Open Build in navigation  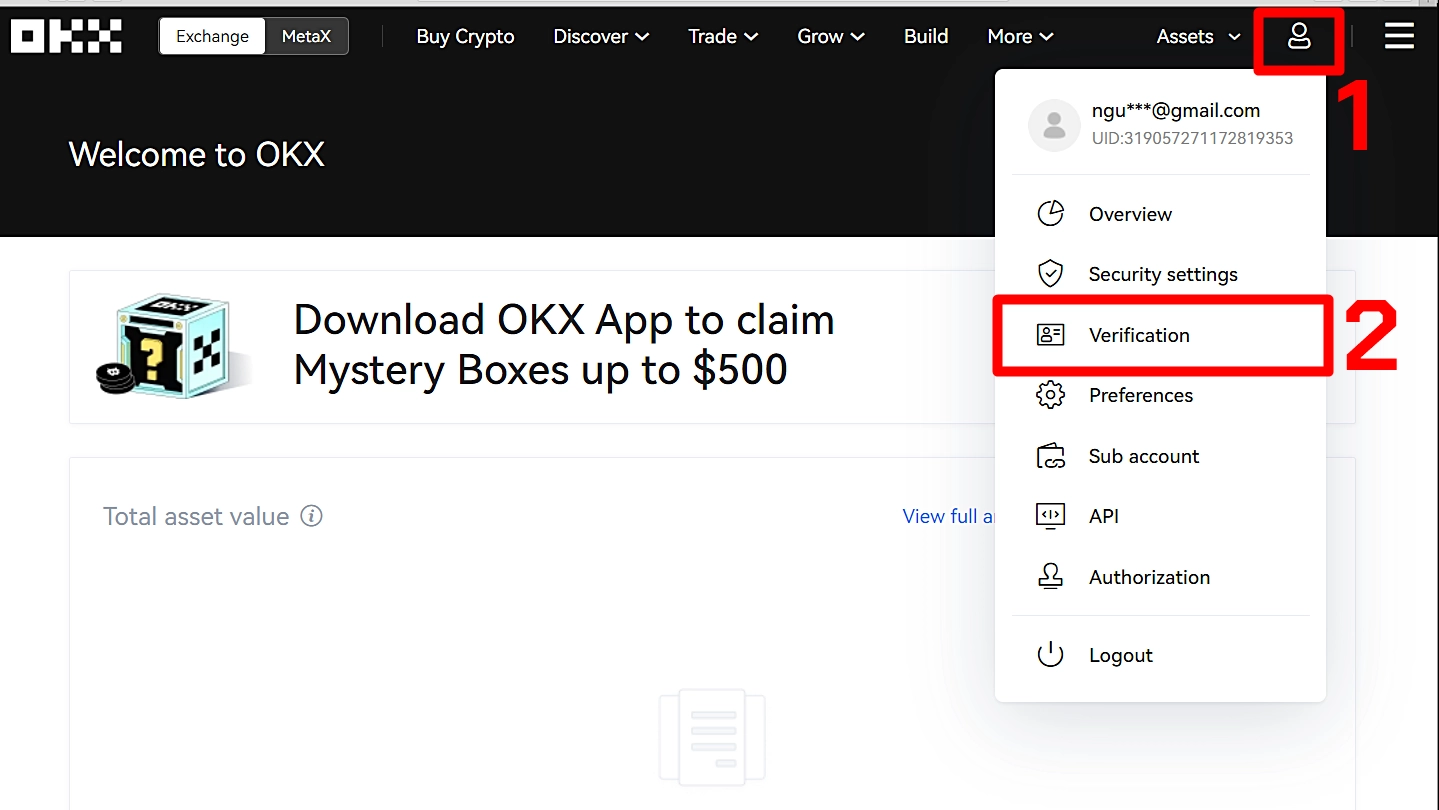coord(926,37)
